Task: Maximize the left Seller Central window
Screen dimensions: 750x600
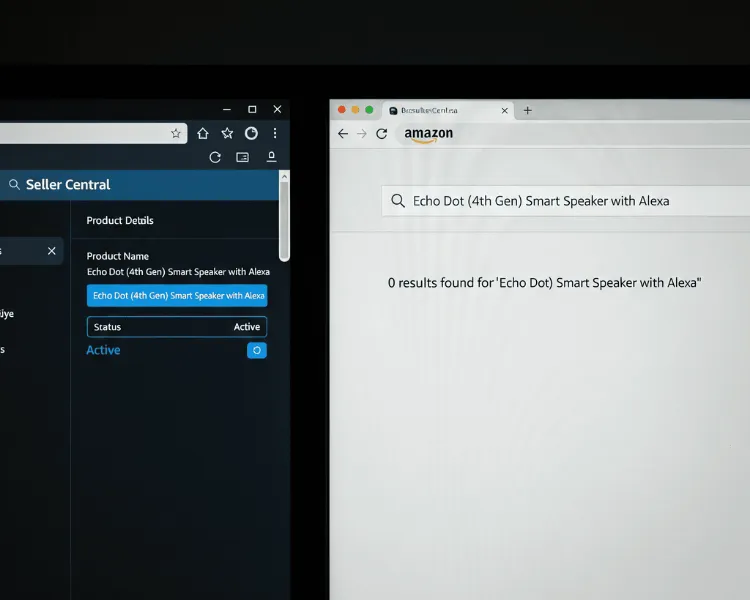Action: click(252, 109)
